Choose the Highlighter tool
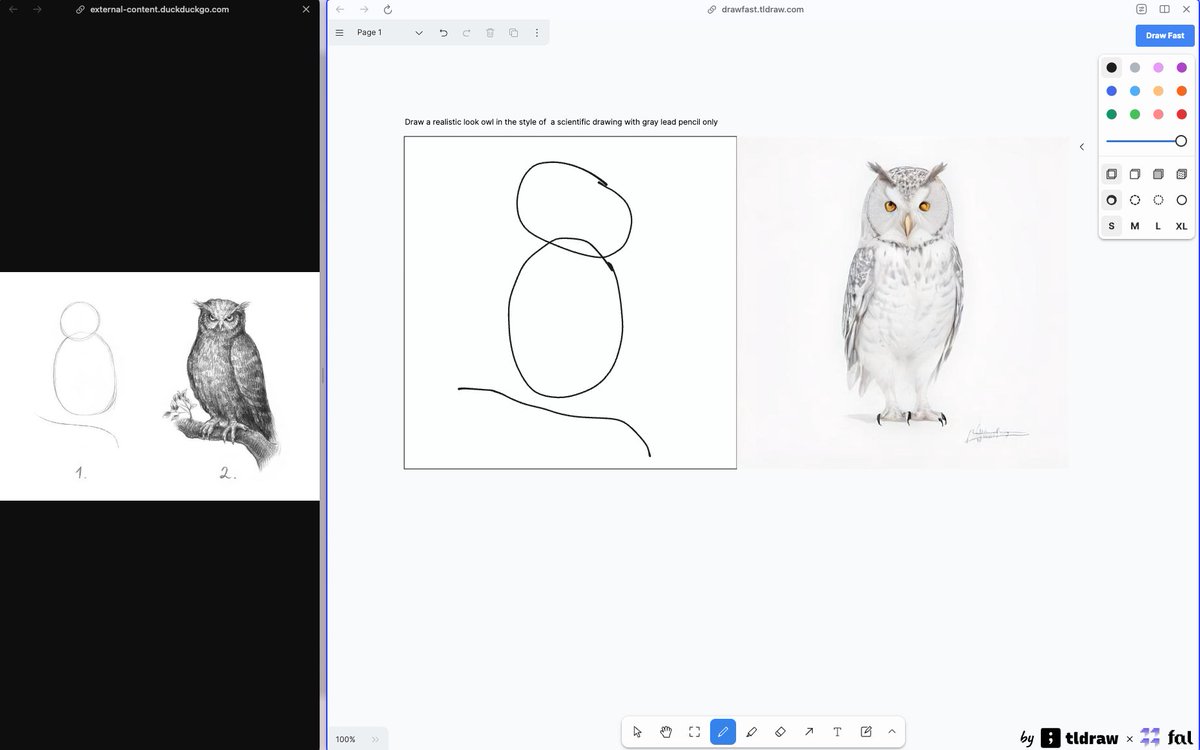Screen dimensions: 1200x750 coord(752,732)
